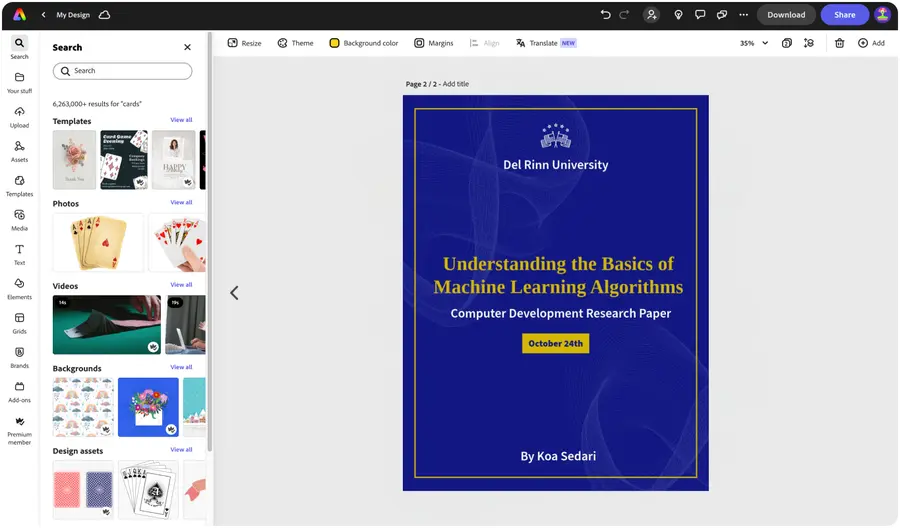Delete the page with trash icon
This screenshot has width=900, height=528.
pos(839,43)
